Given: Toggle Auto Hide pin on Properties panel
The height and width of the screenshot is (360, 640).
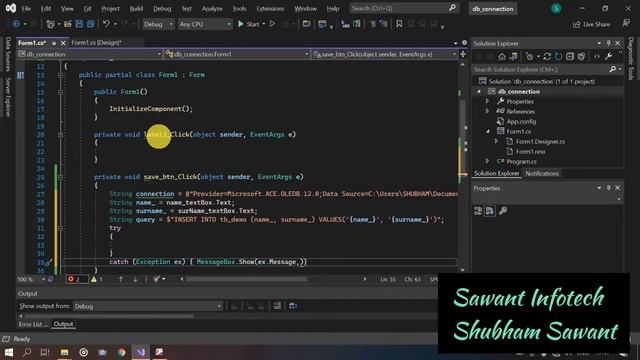Looking at the screenshot, I should pos(608,188).
